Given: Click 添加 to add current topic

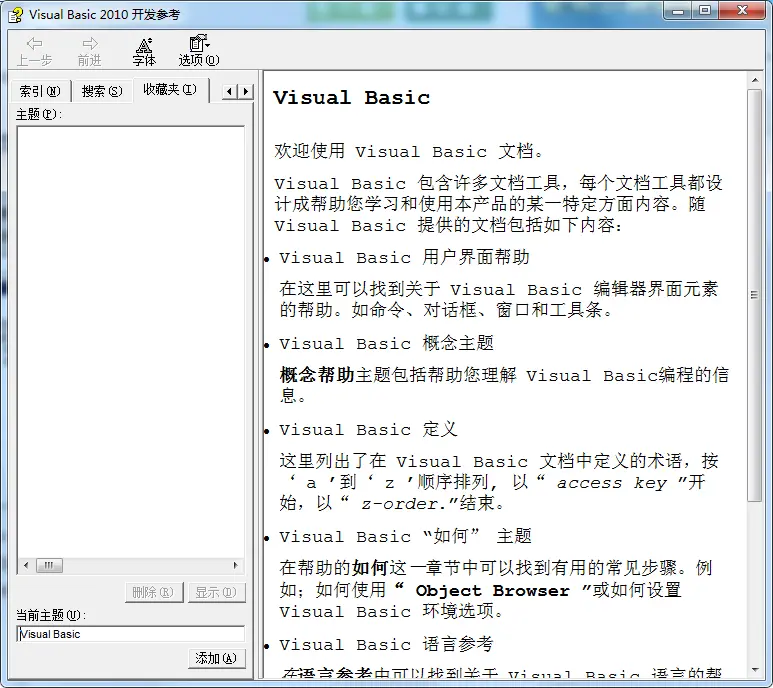Looking at the screenshot, I should point(216,658).
